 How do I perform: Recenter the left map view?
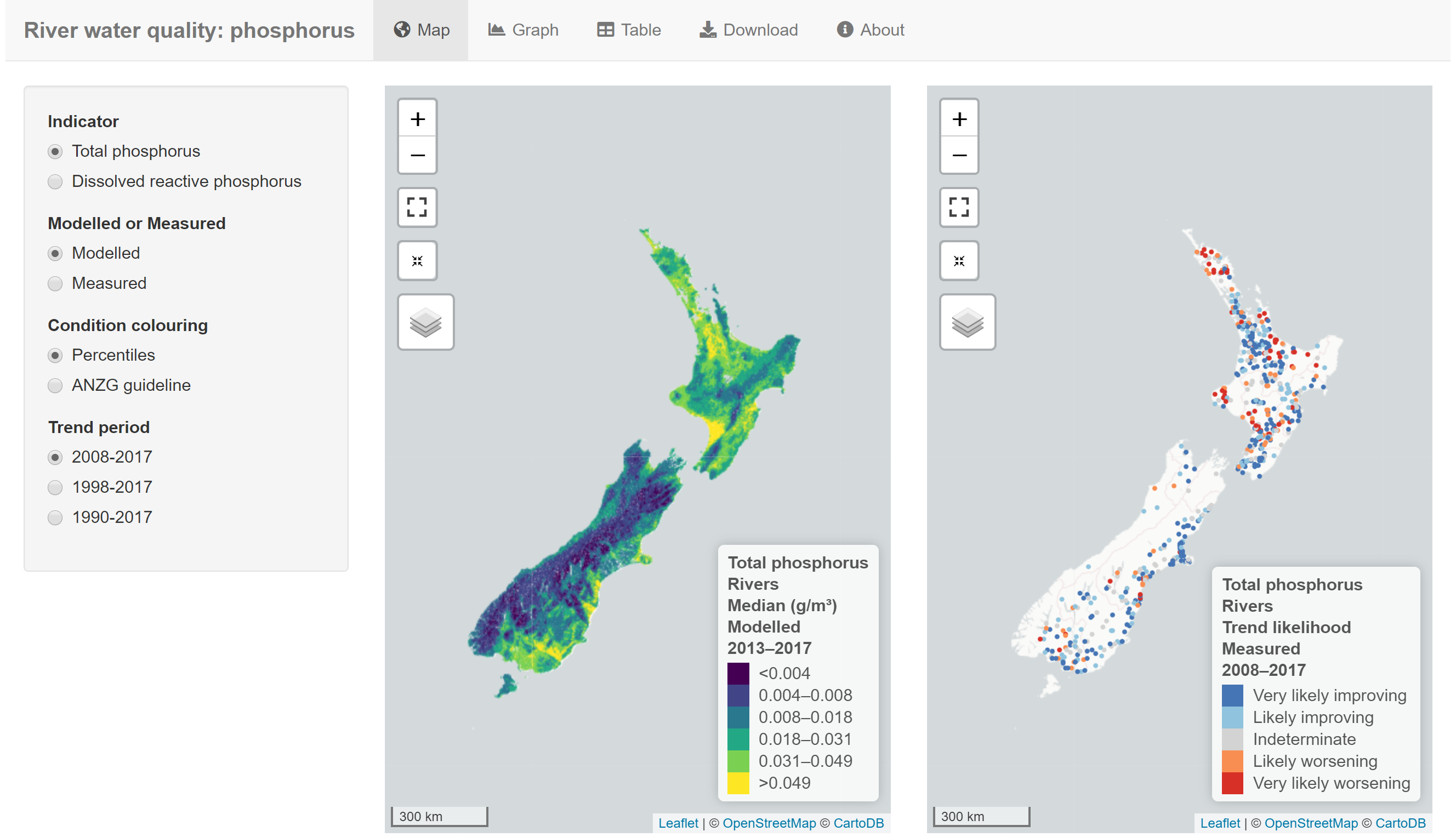417,260
